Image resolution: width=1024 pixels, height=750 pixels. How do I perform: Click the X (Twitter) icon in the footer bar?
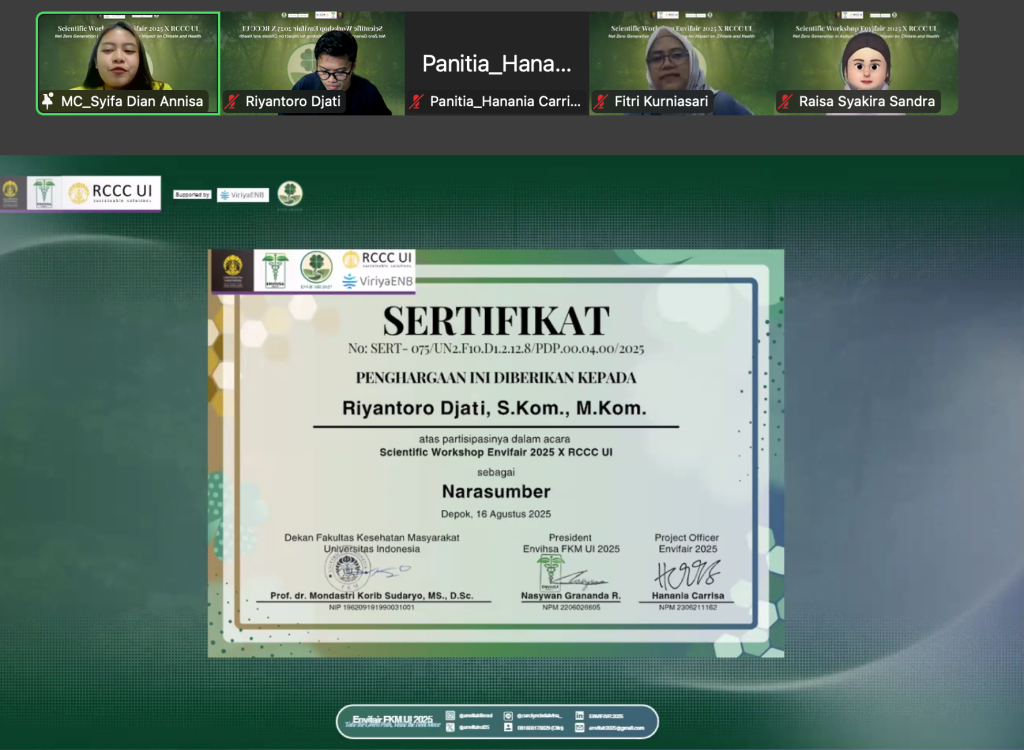[x=450, y=727]
